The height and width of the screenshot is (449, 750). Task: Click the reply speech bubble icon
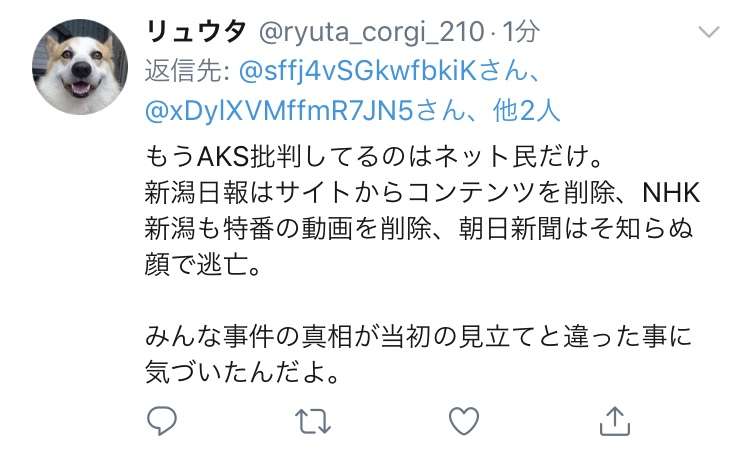coord(162,420)
